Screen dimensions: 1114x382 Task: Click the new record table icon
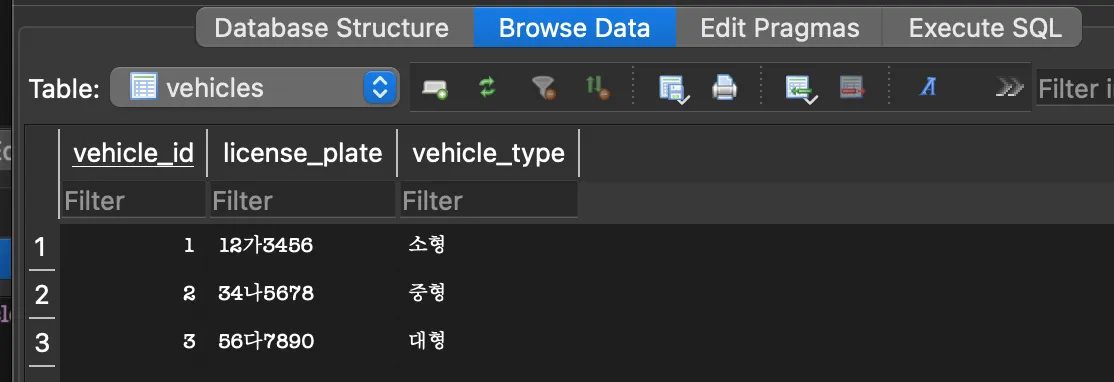click(x=800, y=88)
